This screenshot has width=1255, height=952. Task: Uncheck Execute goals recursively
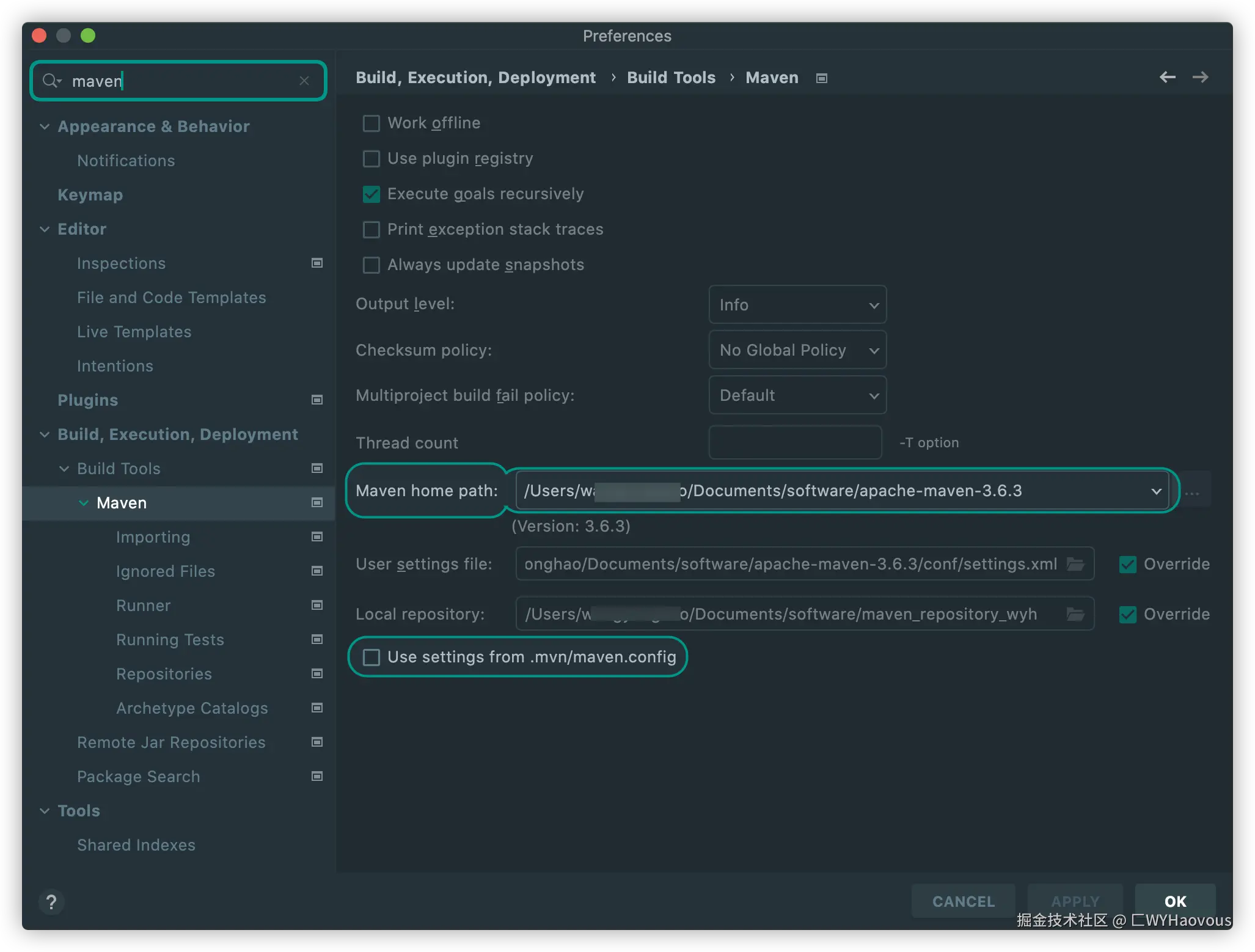point(371,194)
